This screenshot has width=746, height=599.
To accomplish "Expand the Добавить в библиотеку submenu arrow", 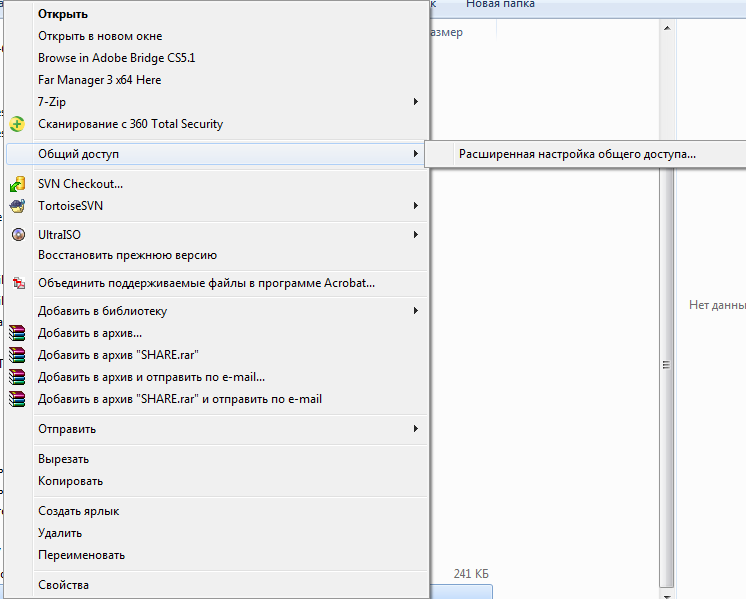I will coord(416,311).
